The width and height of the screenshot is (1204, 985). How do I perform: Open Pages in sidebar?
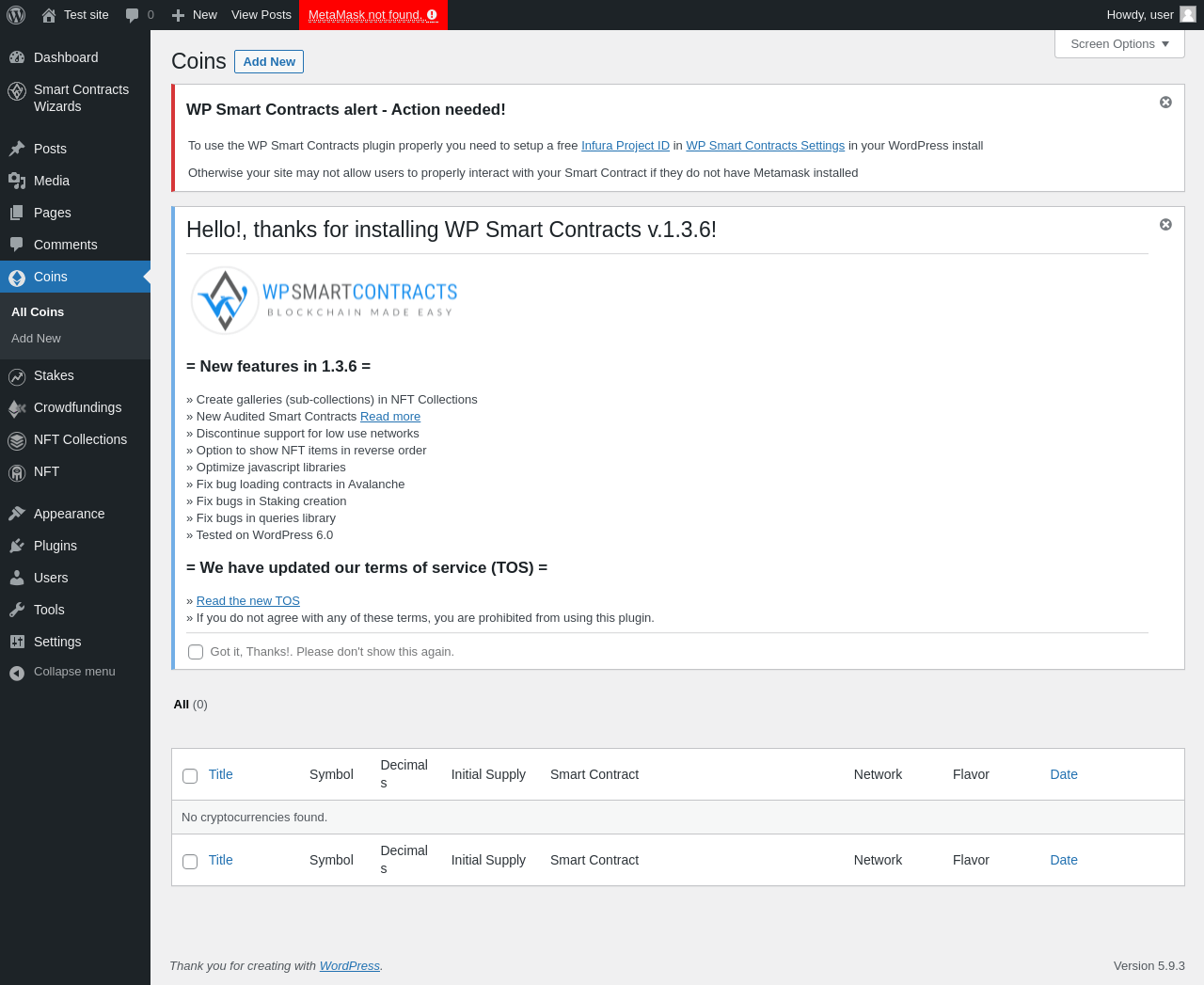75,213
